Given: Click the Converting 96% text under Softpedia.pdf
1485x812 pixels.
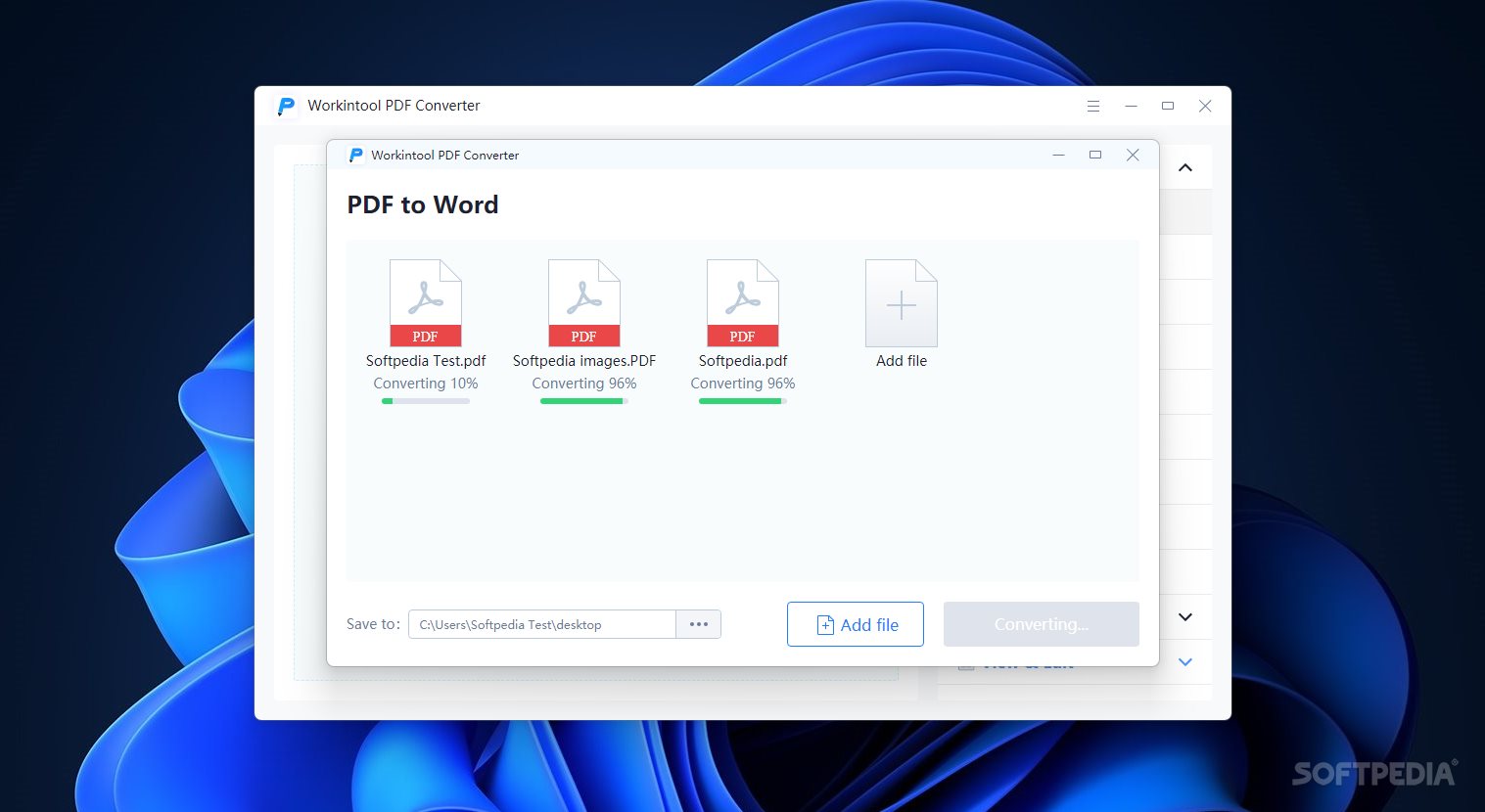Looking at the screenshot, I should coord(743,383).
